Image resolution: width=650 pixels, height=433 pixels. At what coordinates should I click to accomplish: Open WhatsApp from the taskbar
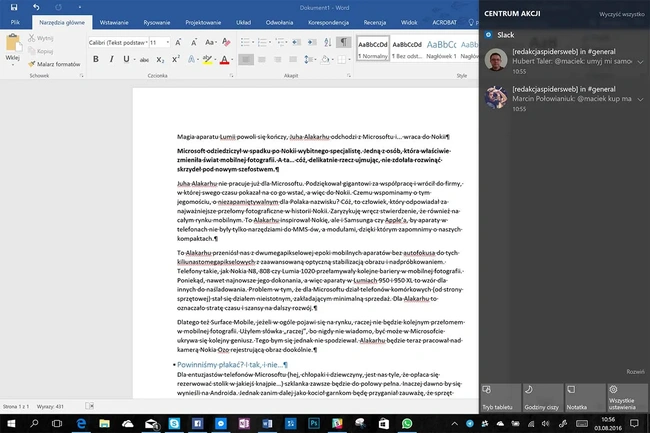tap(407, 423)
